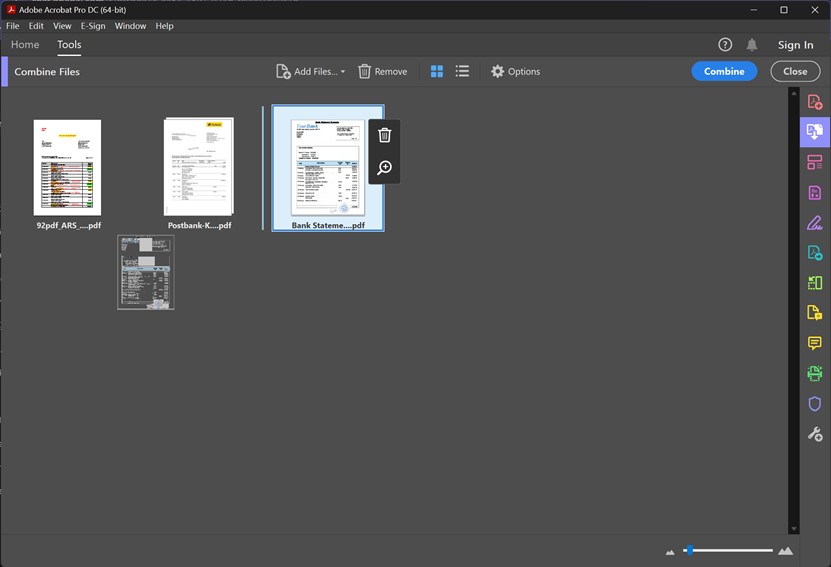Click the Options gear button

[515, 72]
